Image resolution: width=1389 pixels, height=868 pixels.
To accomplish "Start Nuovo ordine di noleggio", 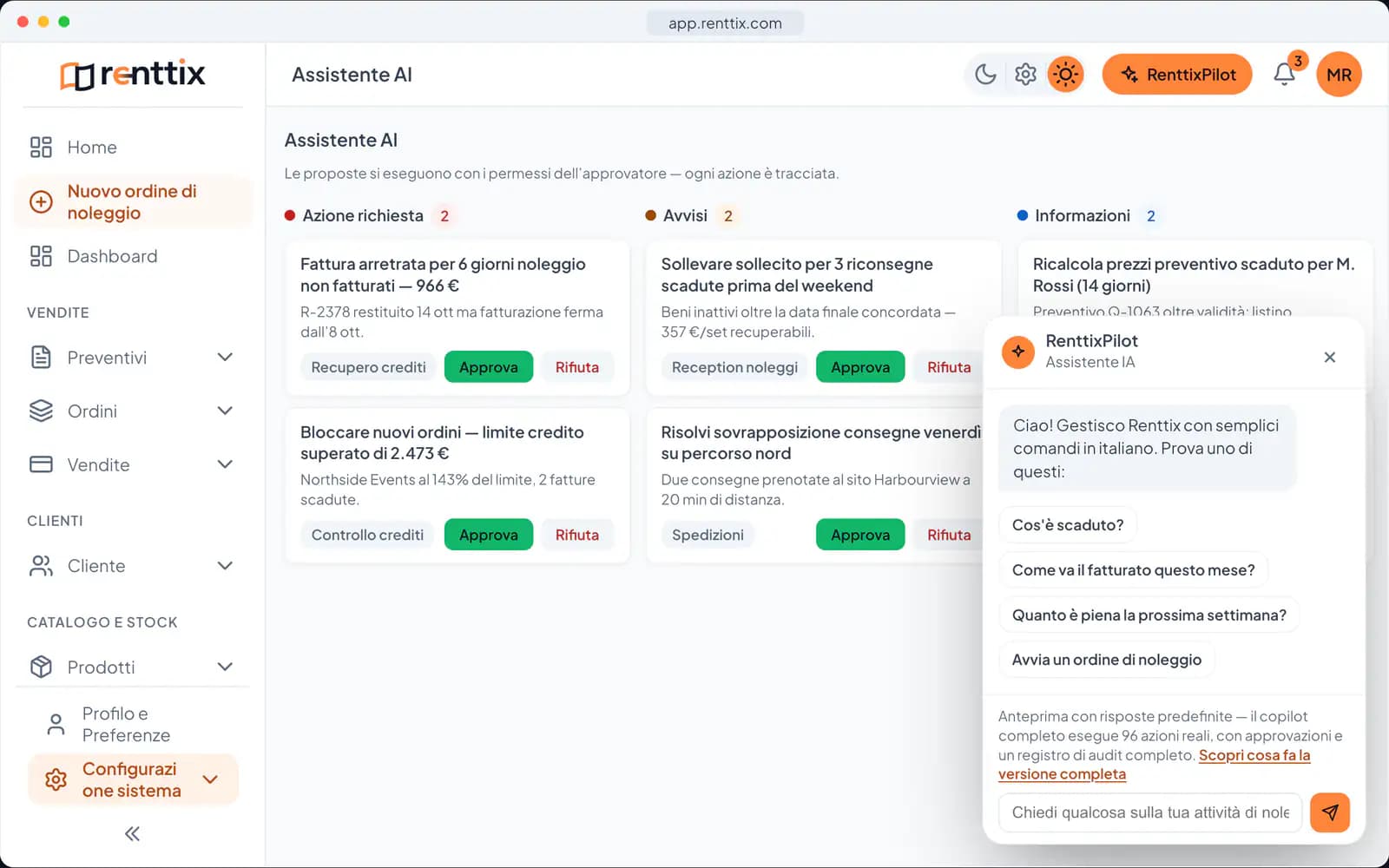I will pos(133,202).
